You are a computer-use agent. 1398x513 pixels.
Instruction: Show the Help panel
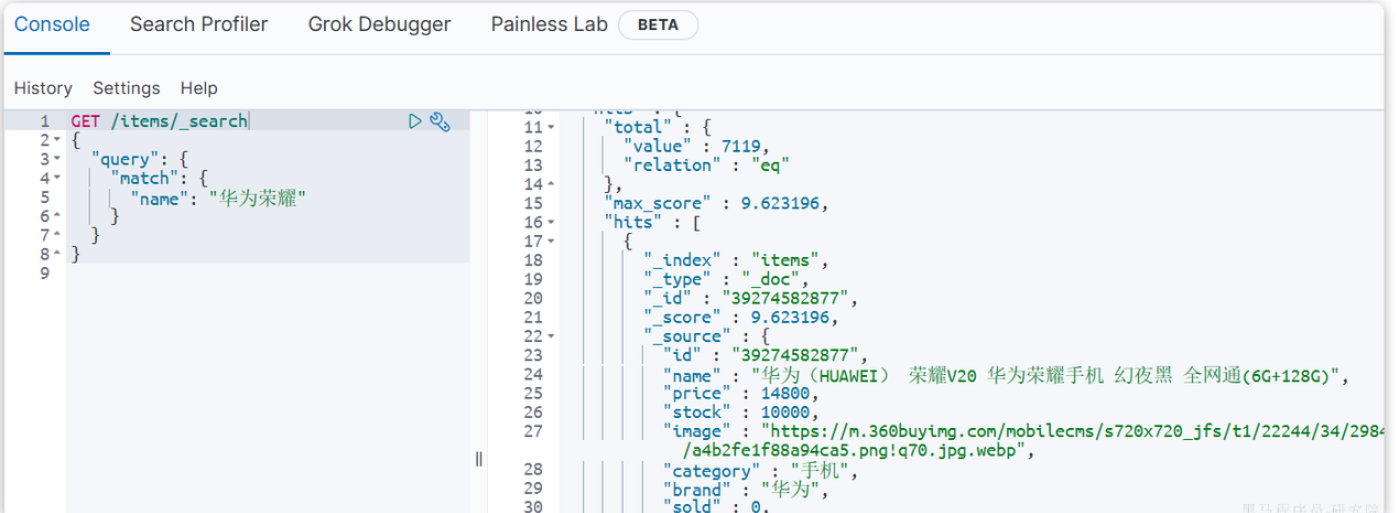coord(199,88)
